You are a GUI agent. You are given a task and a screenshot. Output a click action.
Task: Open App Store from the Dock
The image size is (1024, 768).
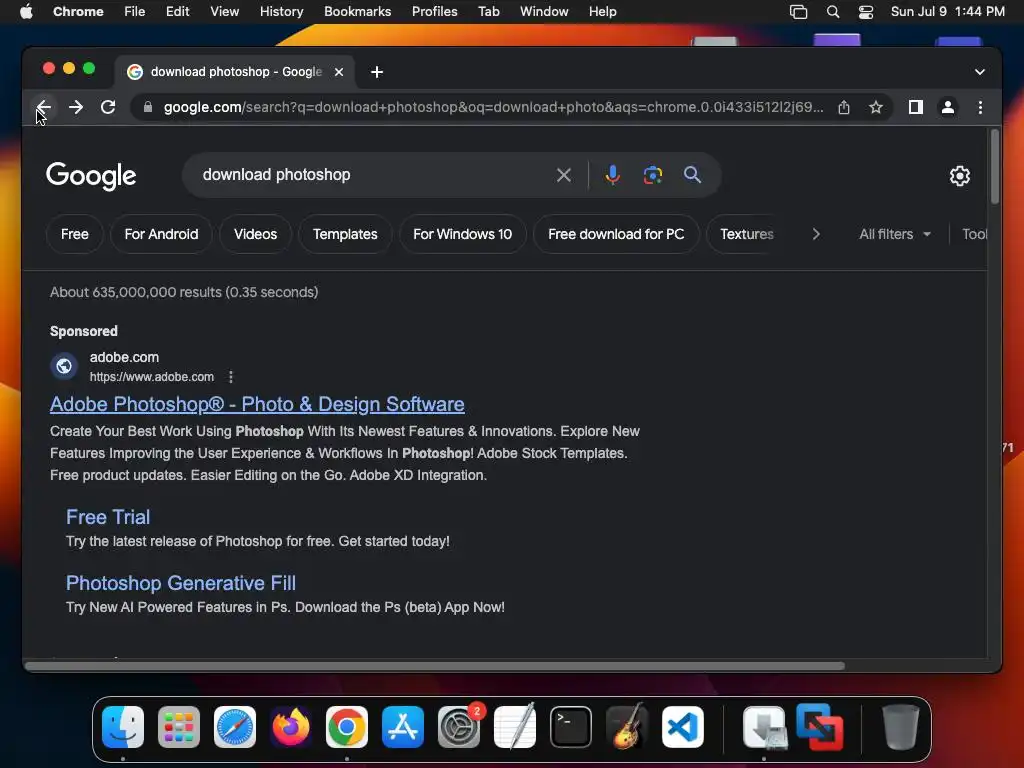point(403,727)
